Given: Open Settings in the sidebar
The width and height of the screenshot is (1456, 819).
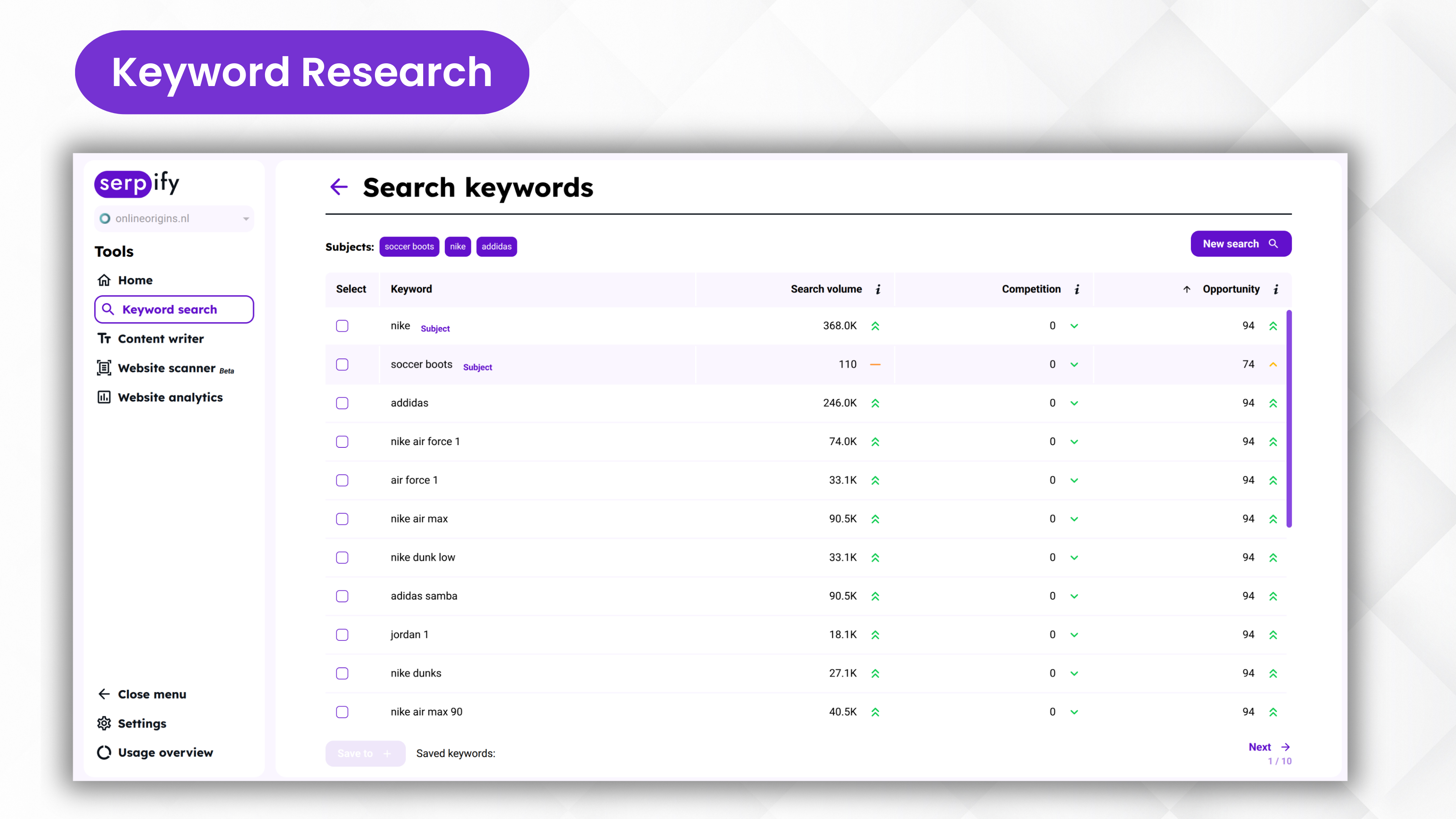Looking at the screenshot, I should [132, 723].
